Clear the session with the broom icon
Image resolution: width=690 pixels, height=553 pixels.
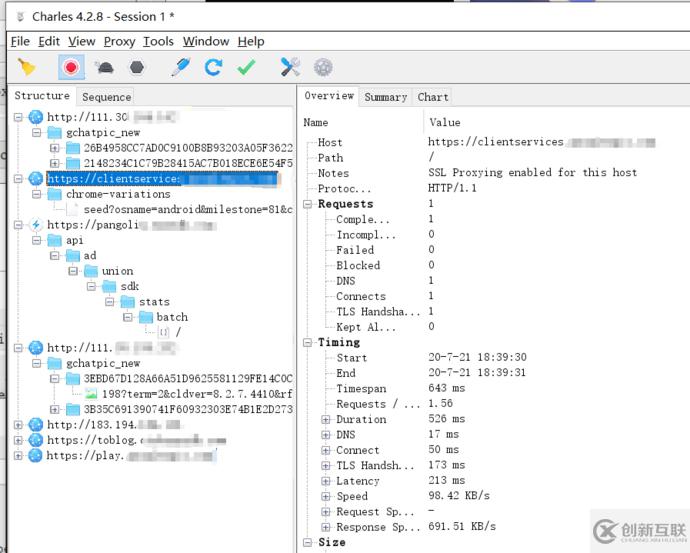coord(27,67)
